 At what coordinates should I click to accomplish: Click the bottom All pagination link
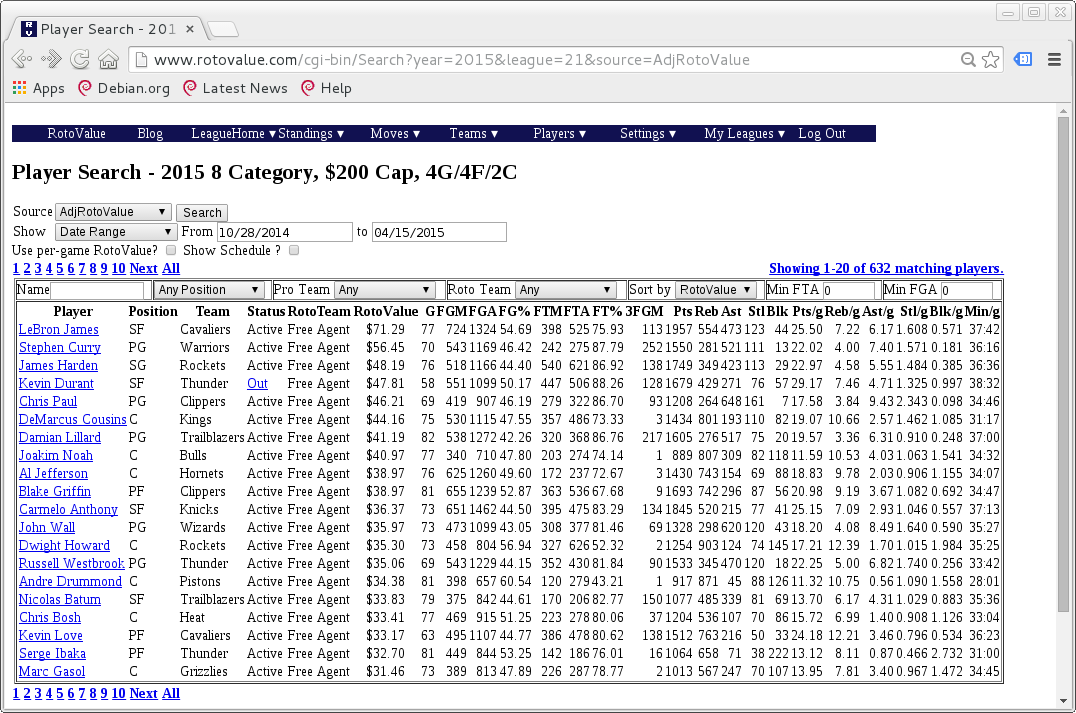pyautogui.click(x=171, y=693)
